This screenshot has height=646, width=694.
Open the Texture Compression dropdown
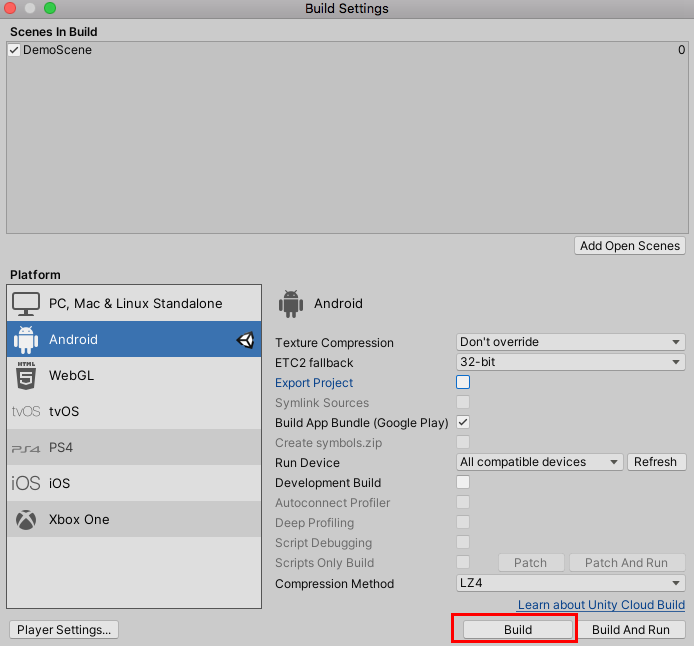571,342
